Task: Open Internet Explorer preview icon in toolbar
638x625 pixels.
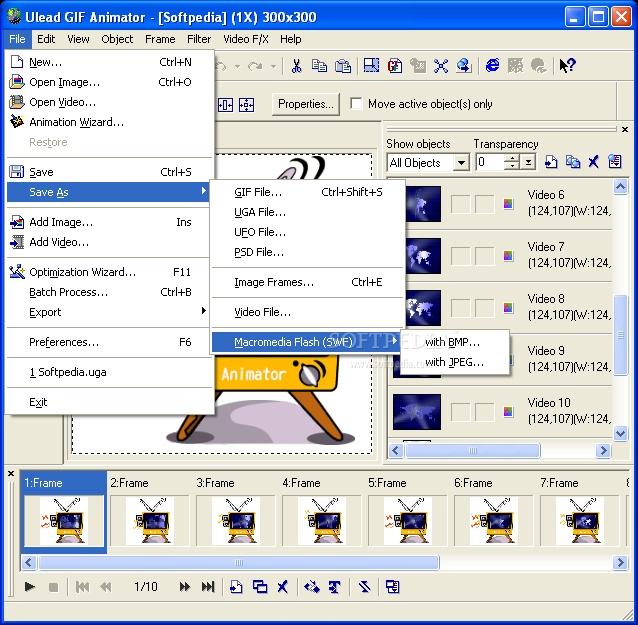Action: pos(492,66)
